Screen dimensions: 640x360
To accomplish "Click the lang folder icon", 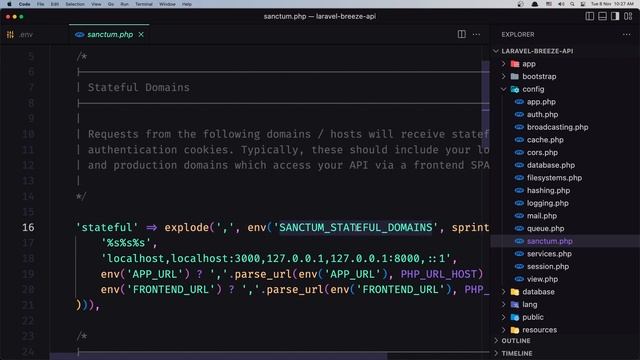I will pos(515,304).
